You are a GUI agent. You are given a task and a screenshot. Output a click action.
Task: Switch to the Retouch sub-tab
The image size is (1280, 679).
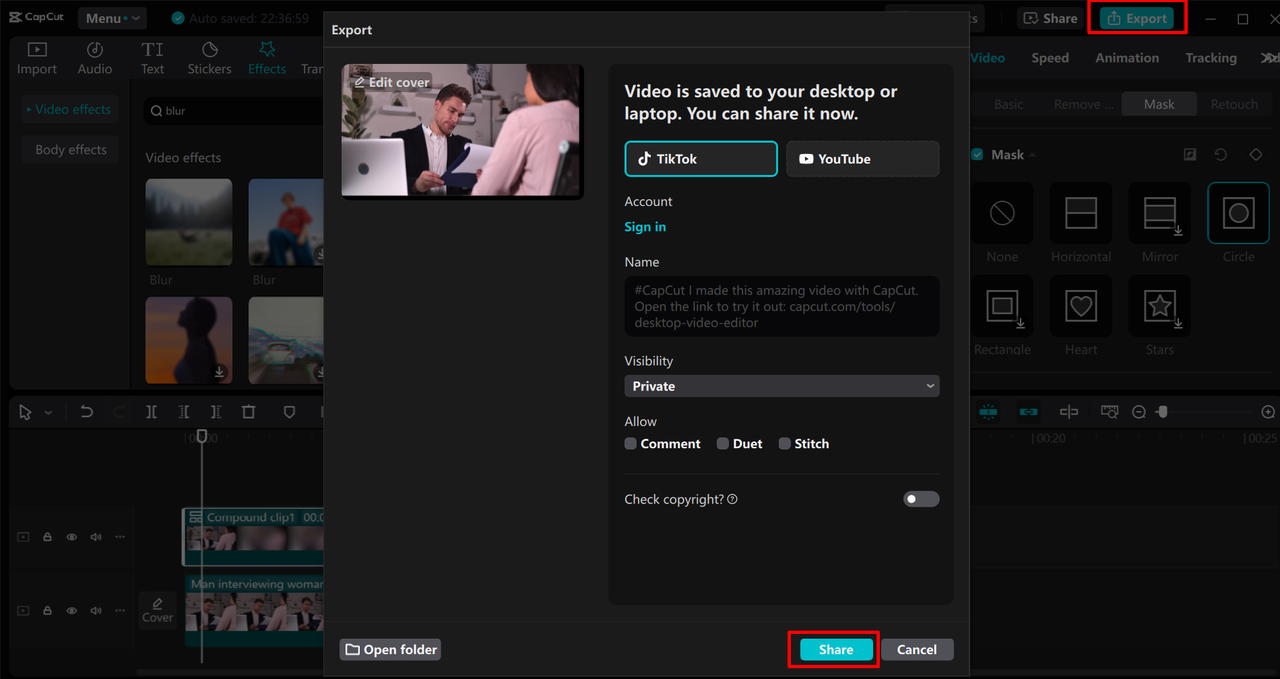(1234, 104)
